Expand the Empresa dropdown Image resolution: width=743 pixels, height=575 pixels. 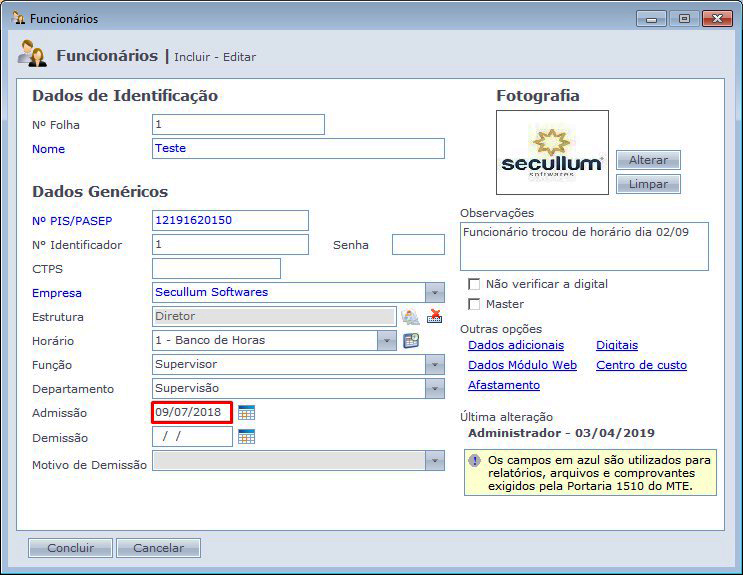click(x=434, y=293)
